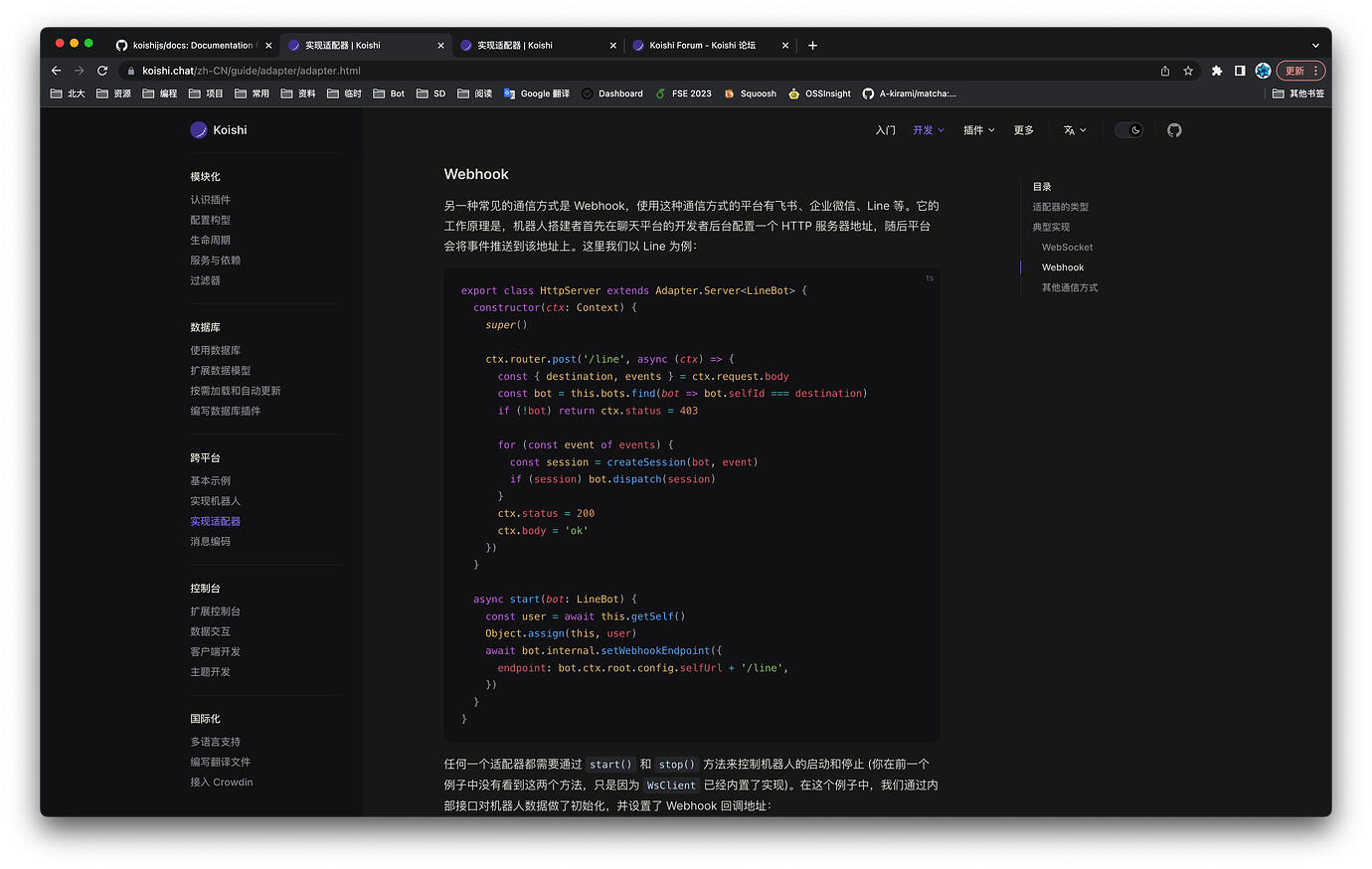This screenshot has width=1372, height=869.
Task: Jump to WebSocket section via table of contents
Action: 1067,247
